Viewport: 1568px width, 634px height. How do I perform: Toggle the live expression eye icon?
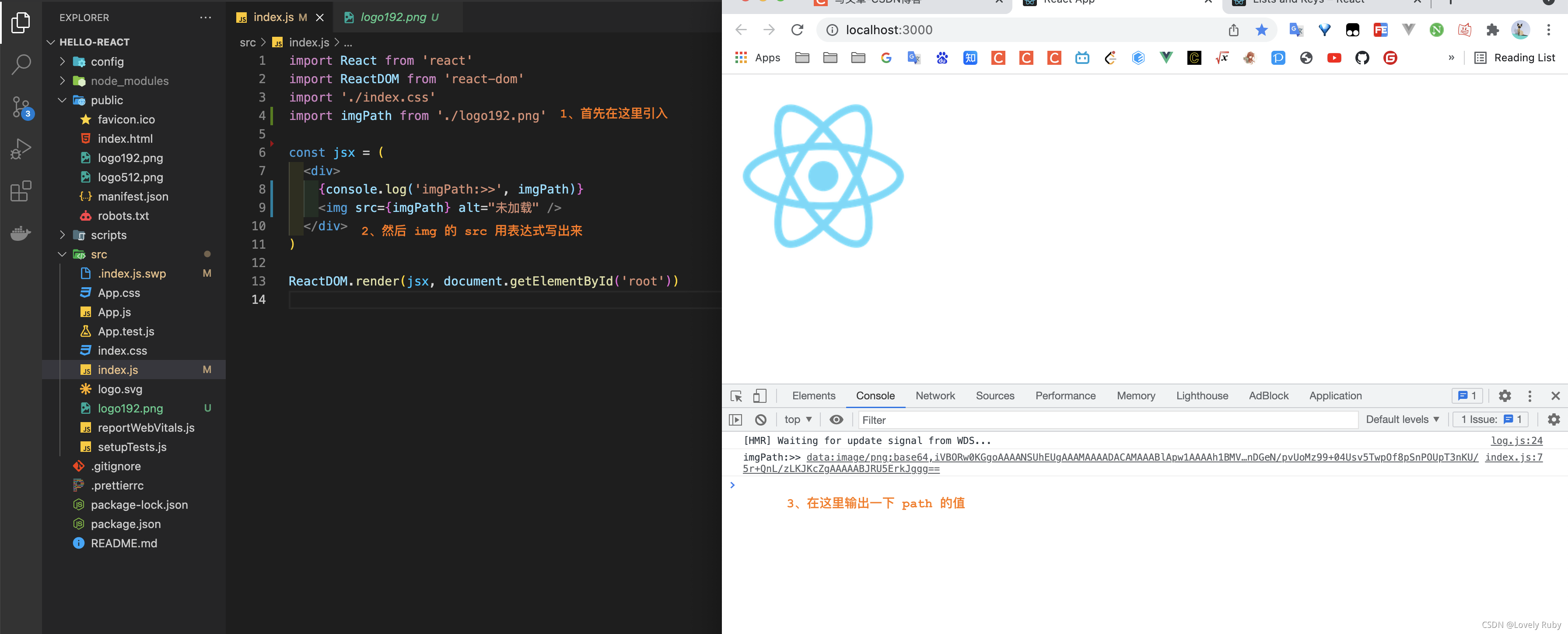coord(836,419)
